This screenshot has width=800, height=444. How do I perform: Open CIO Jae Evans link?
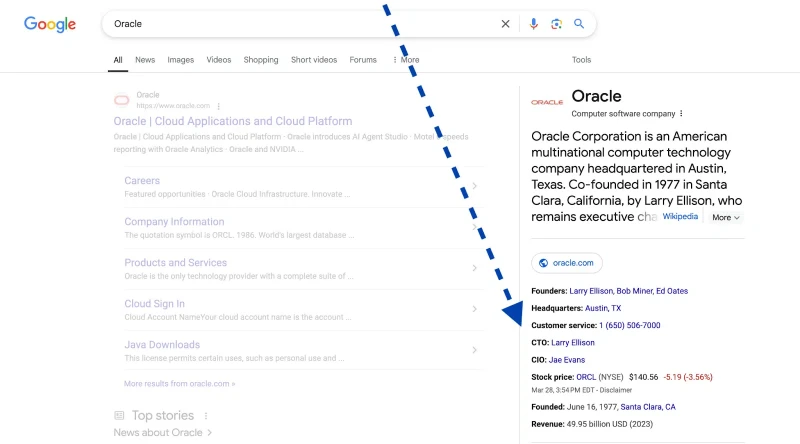pyautogui.click(x=567, y=360)
